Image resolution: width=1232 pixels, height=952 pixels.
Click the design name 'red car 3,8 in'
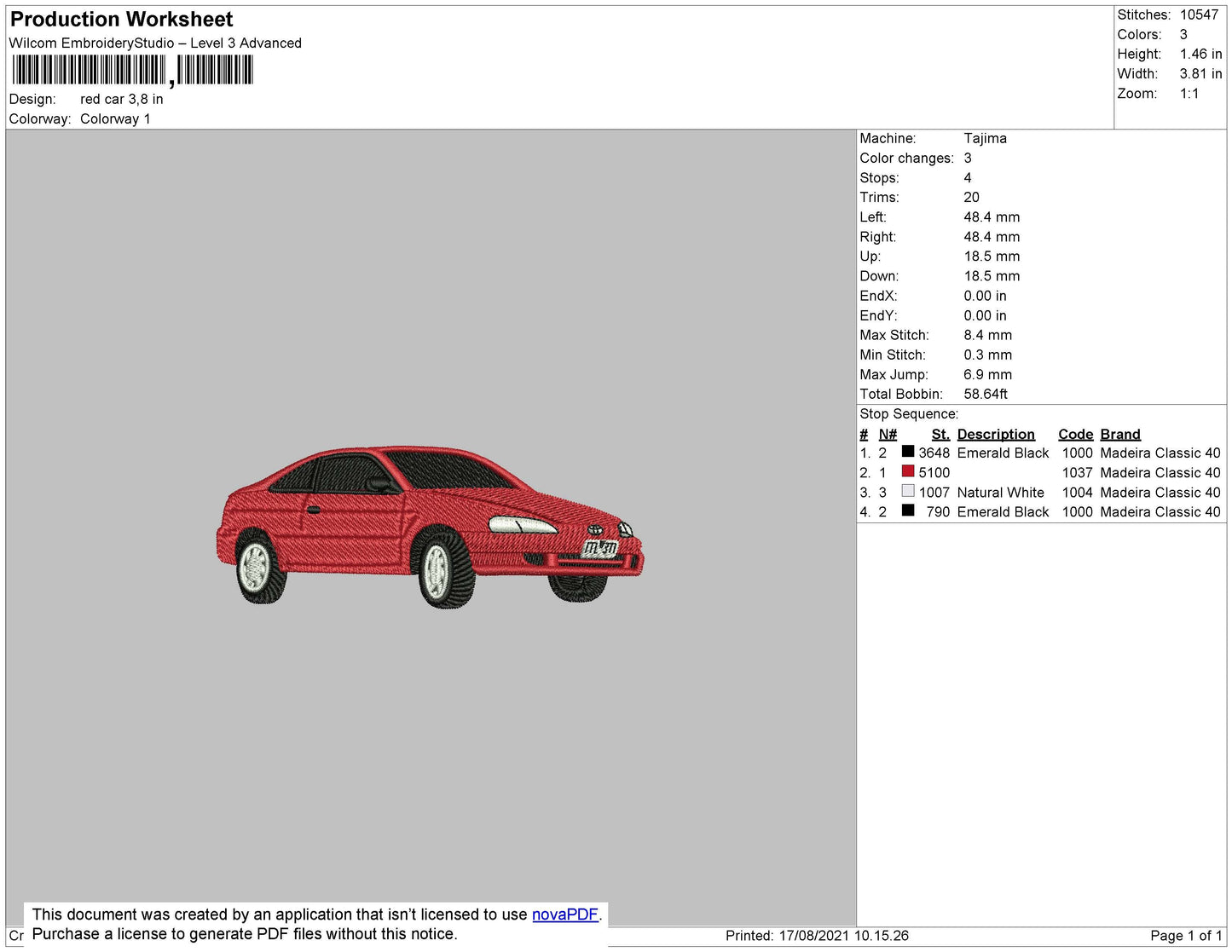tap(122, 100)
